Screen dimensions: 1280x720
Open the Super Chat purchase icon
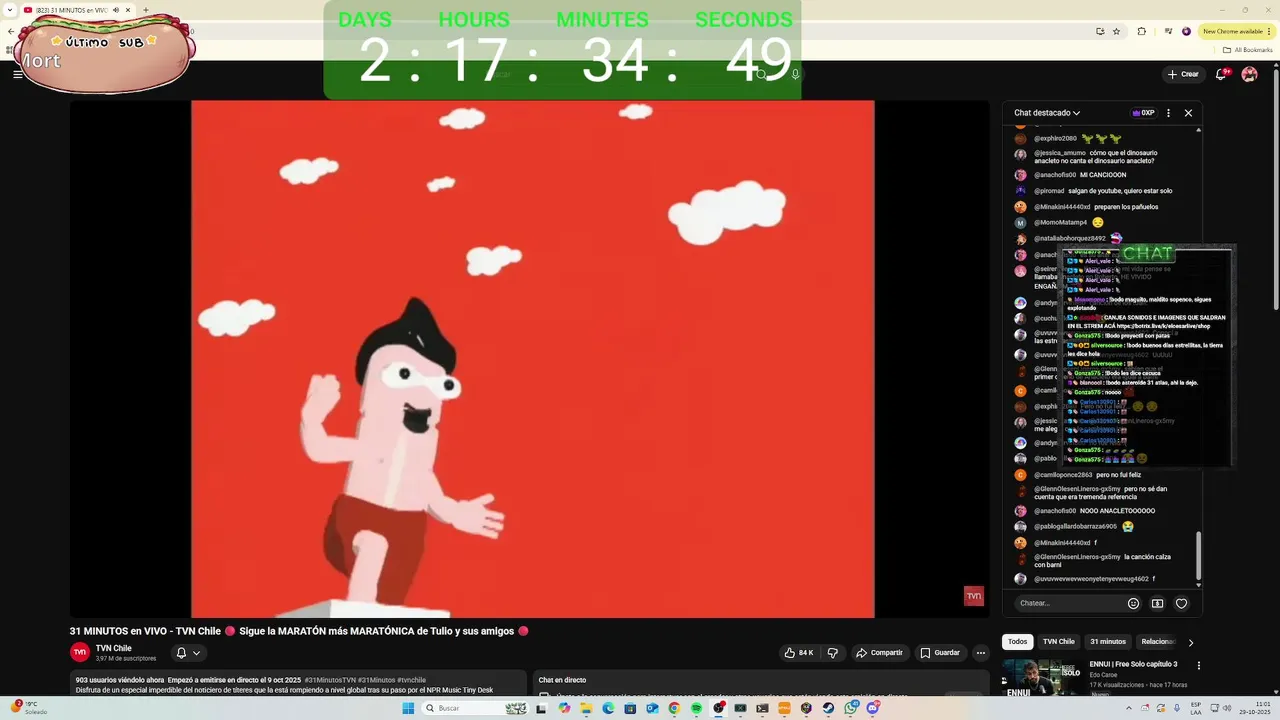click(x=1157, y=603)
